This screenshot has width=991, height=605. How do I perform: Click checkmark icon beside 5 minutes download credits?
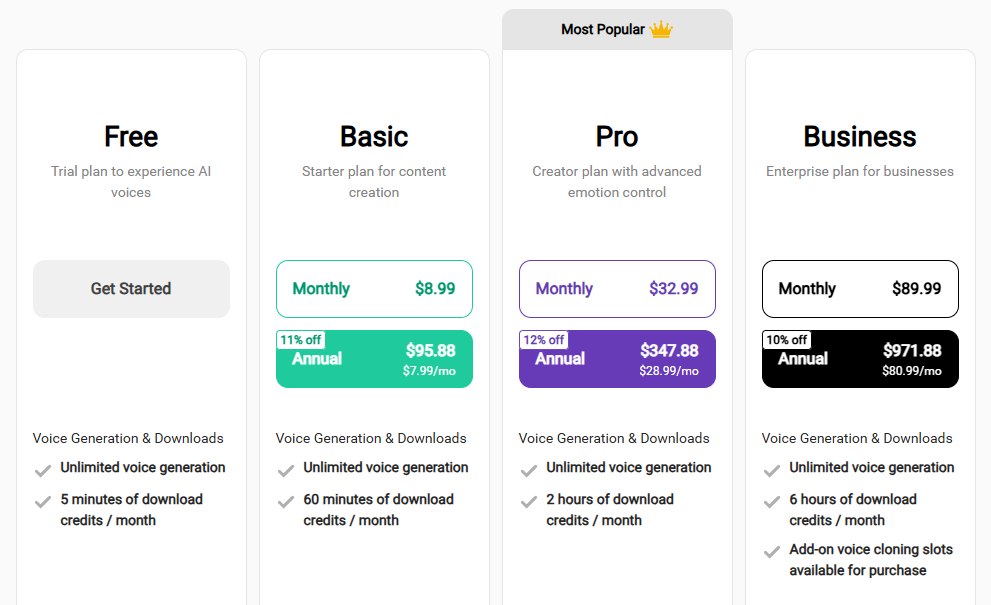[43, 502]
